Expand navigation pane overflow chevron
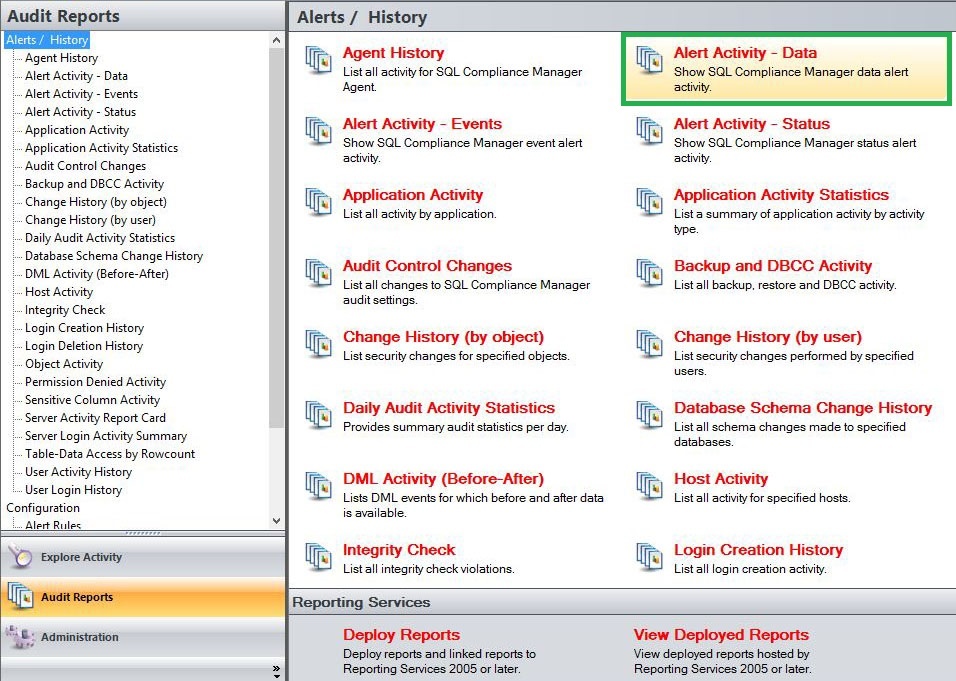 pyautogui.click(x=276, y=671)
